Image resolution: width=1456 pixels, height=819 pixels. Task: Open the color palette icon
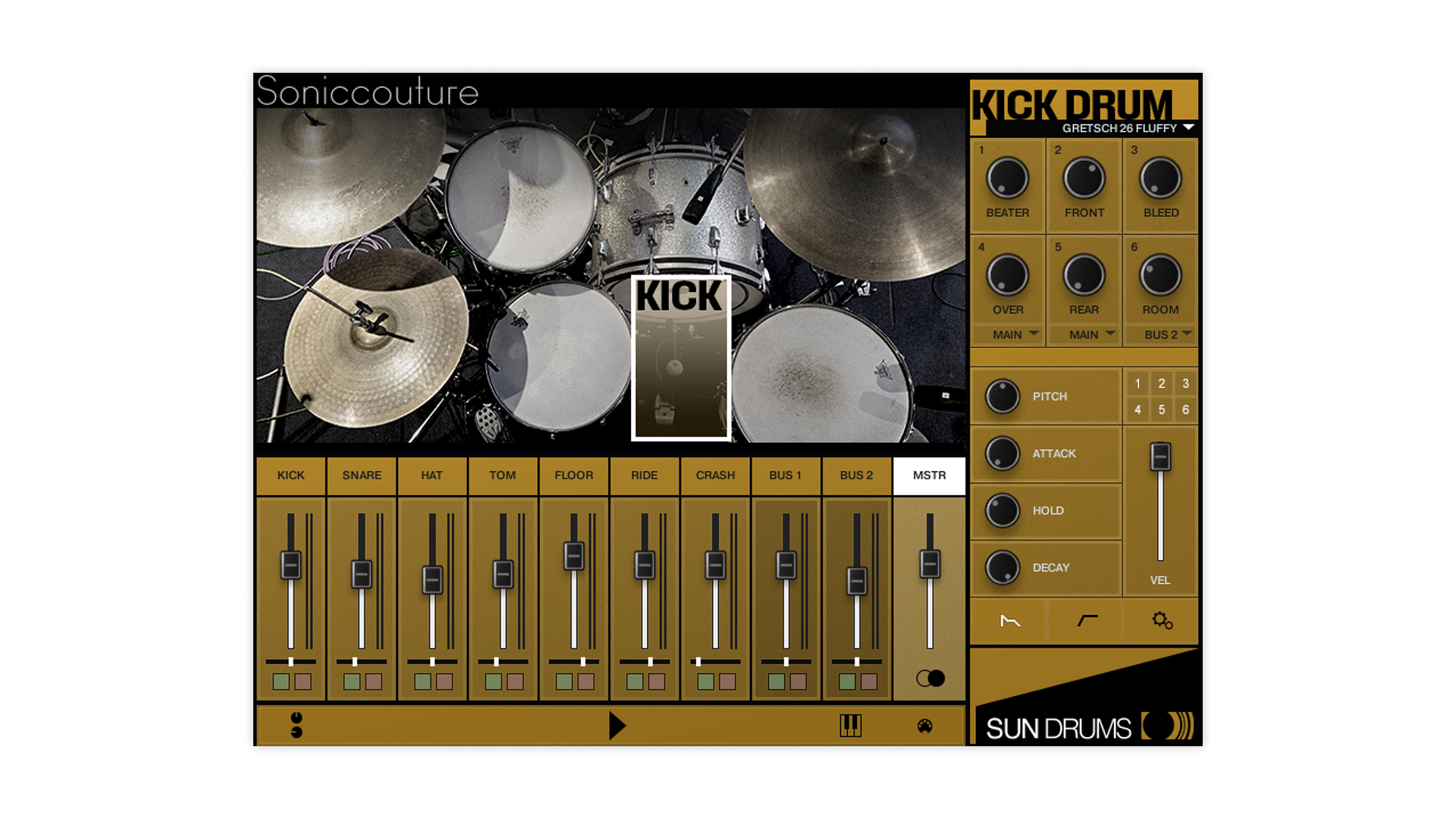pyautogui.click(x=924, y=726)
